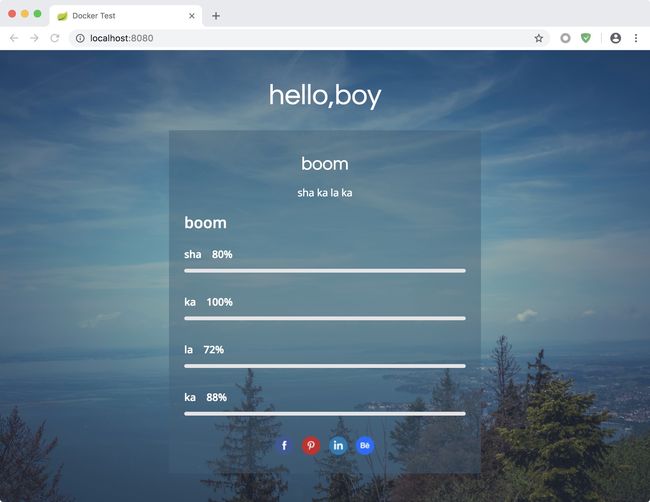The height and width of the screenshot is (502, 650).
Task: Click the red window close button
Action: point(12,14)
